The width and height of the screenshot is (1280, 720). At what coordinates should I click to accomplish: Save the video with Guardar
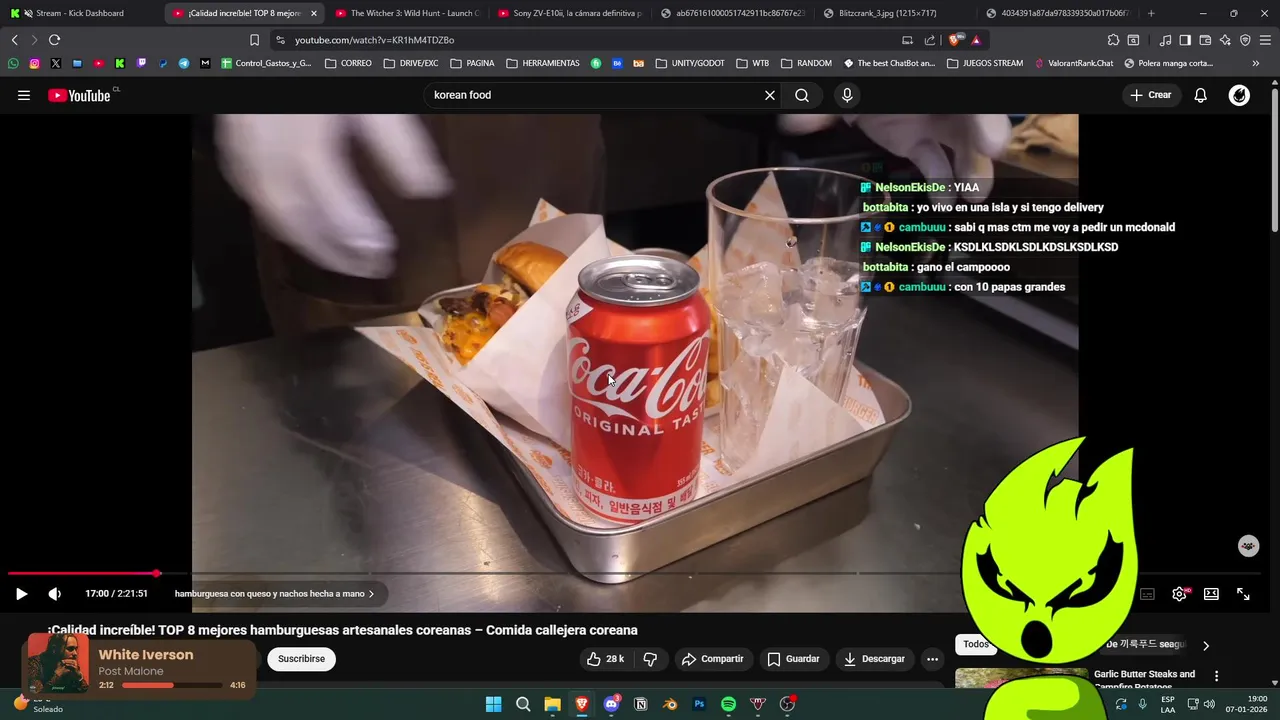coord(793,659)
